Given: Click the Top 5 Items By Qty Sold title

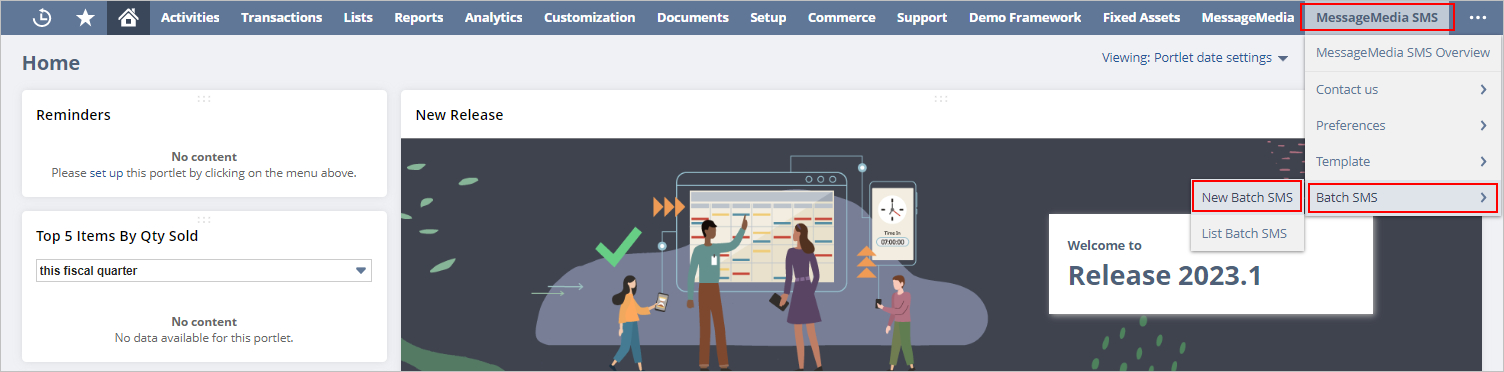Looking at the screenshot, I should click(x=117, y=236).
